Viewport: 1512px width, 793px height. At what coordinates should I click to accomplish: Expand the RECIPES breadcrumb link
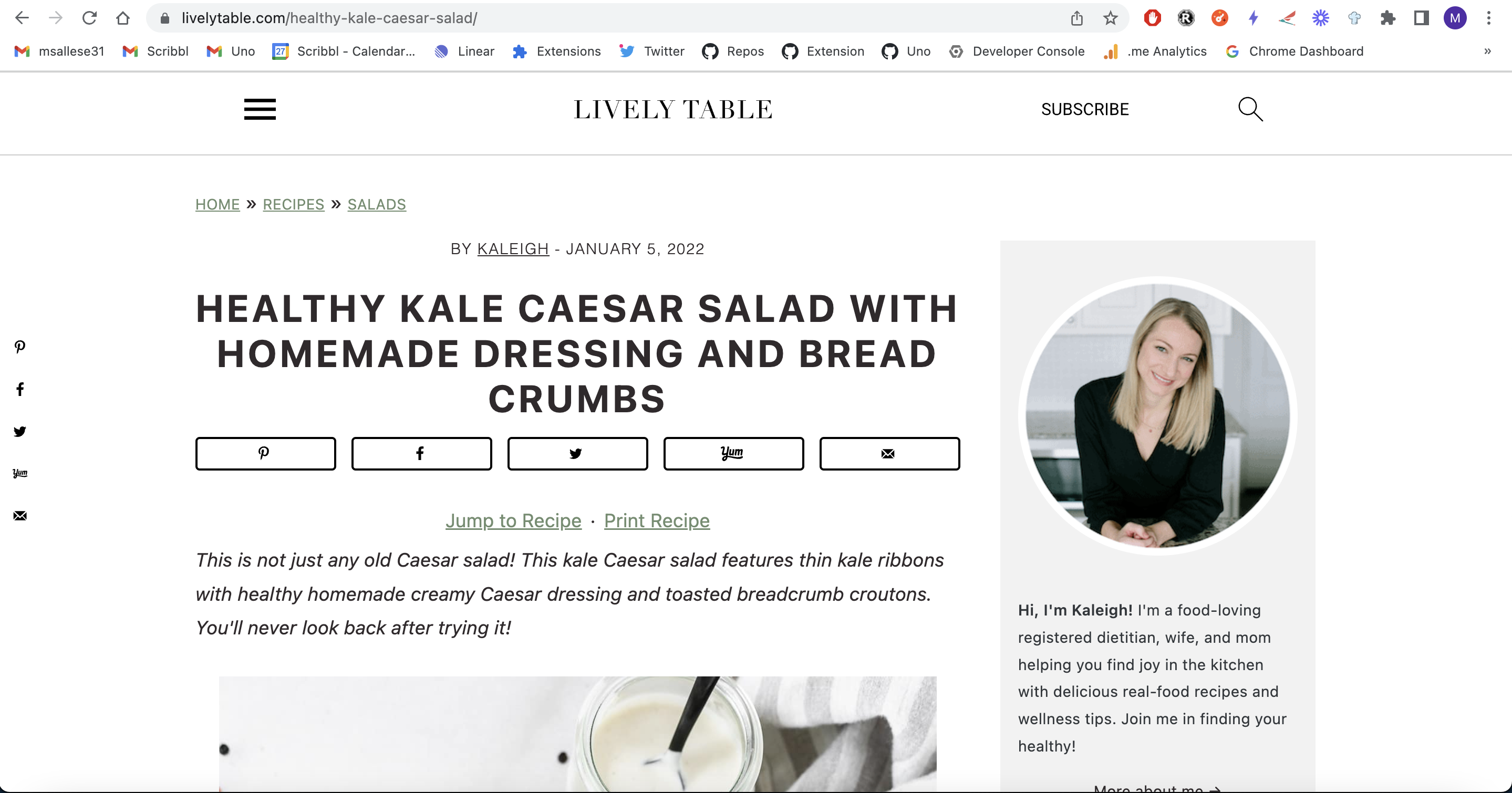tap(293, 204)
